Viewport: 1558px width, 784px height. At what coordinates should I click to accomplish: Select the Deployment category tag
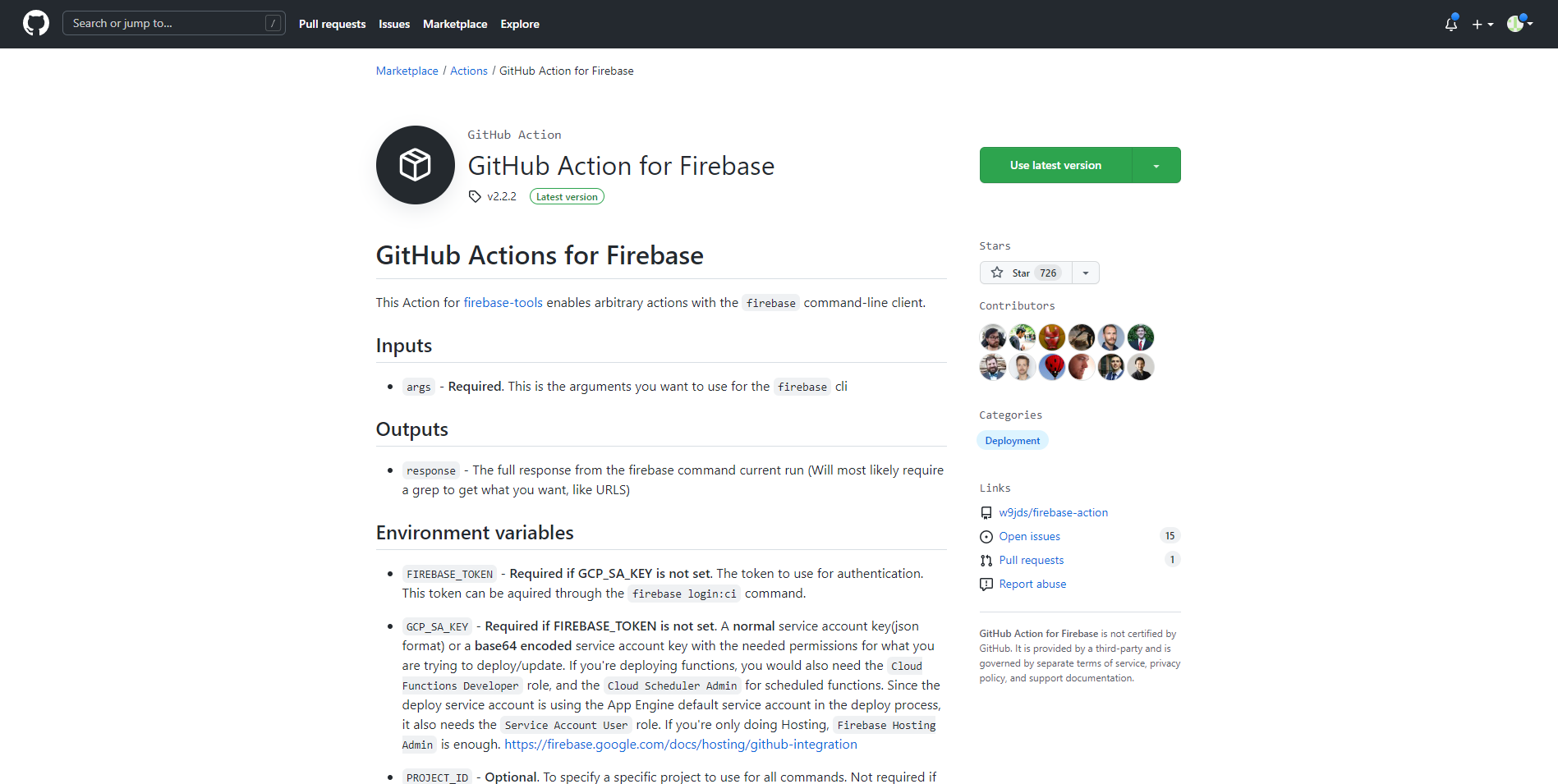[x=1012, y=441]
